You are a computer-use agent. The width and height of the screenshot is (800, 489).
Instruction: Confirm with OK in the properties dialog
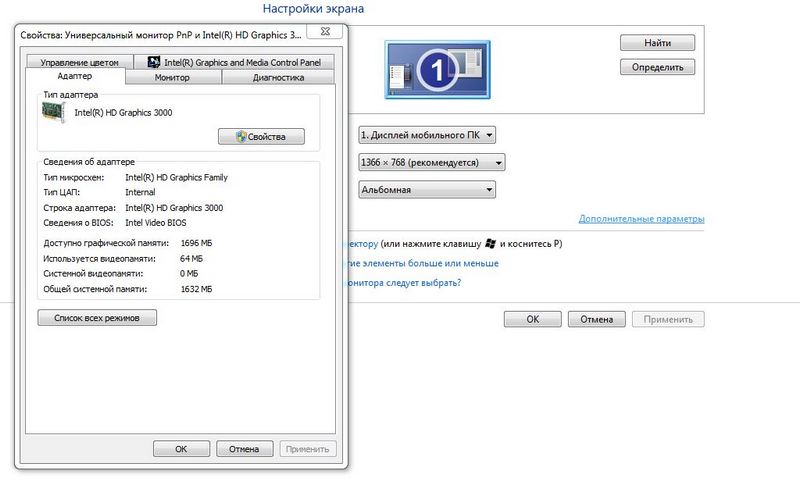[181, 449]
